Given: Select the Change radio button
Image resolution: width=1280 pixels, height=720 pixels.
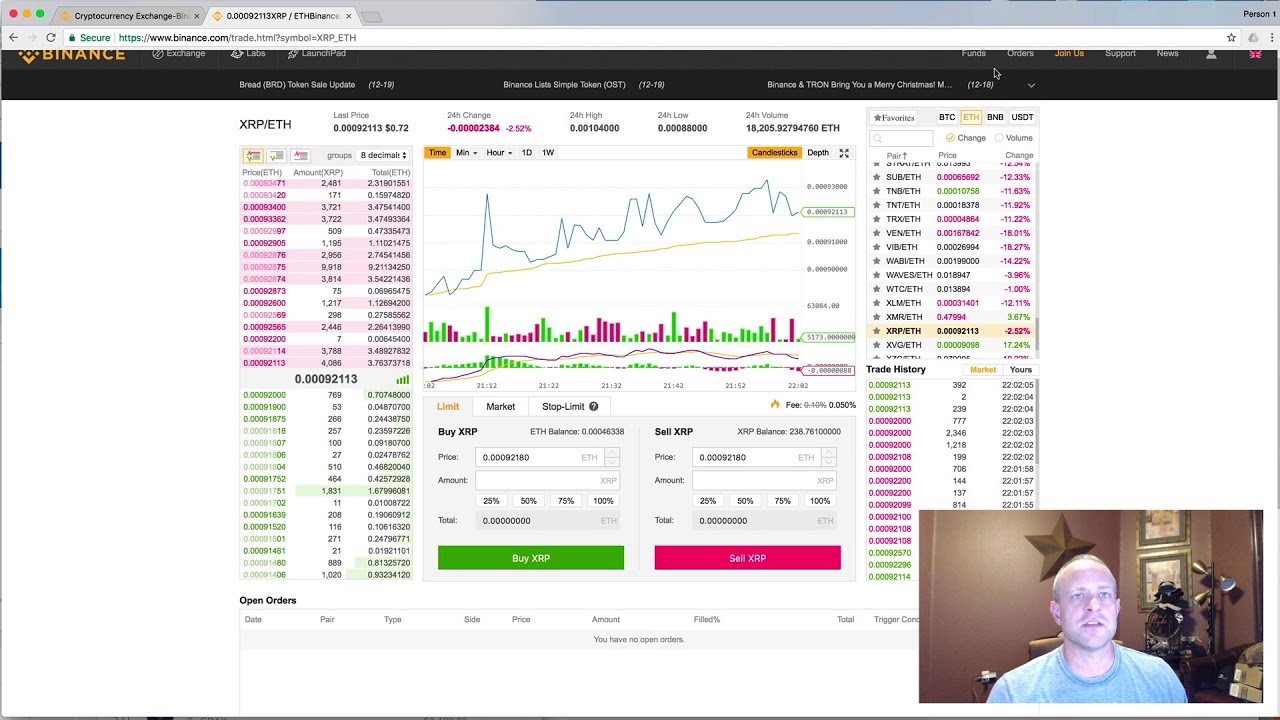Looking at the screenshot, I should [x=950, y=138].
